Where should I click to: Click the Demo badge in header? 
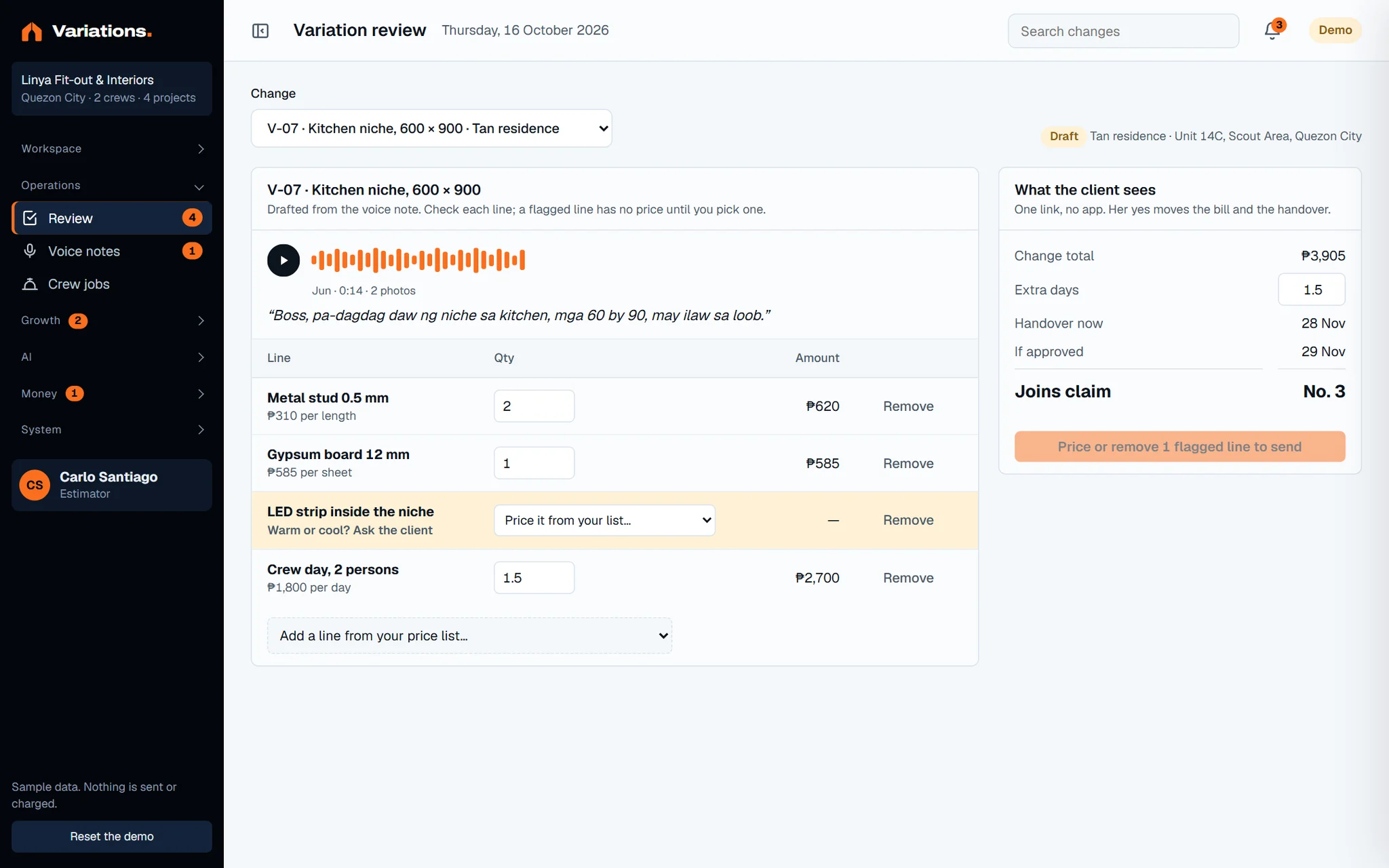pos(1335,31)
